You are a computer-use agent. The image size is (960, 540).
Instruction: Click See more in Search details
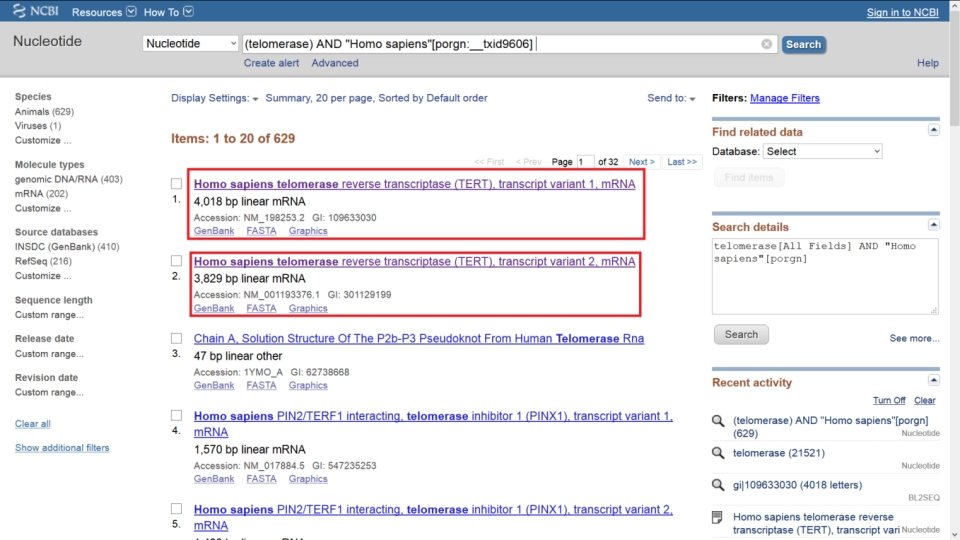(x=914, y=338)
